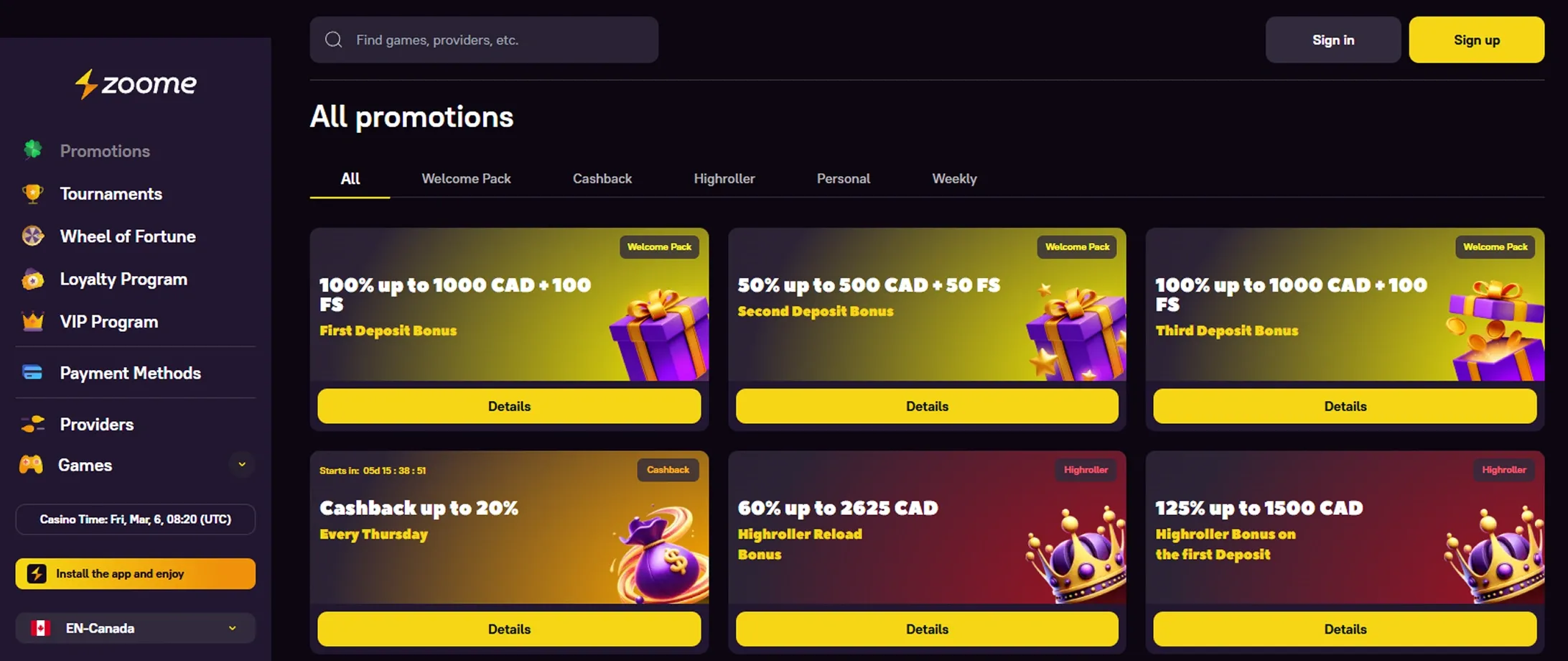Click Install the app and enjoy banner
1568x661 pixels.
[x=135, y=573]
